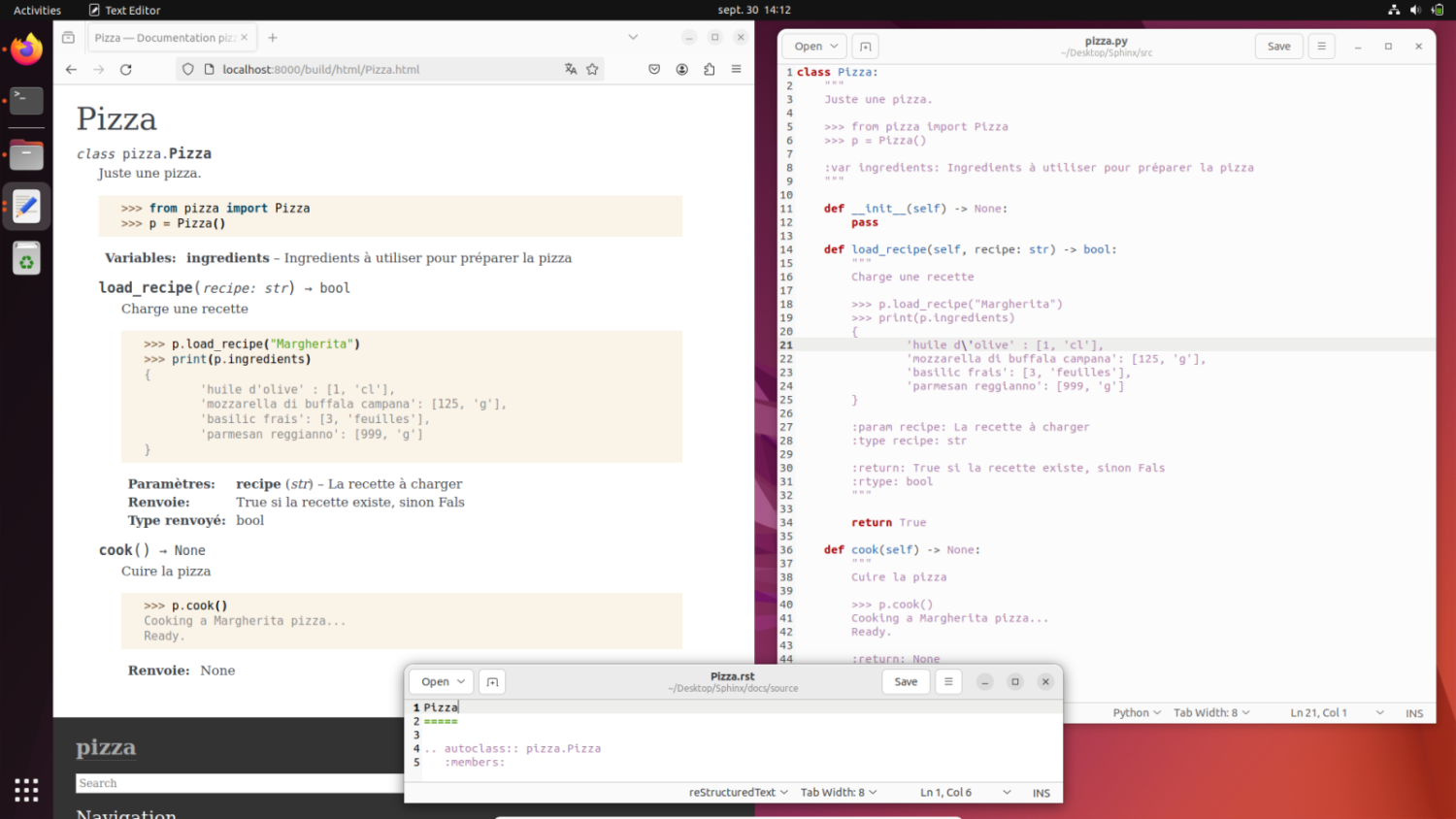1456x819 pixels.
Task: Save the pizza.py file
Action: click(1278, 46)
